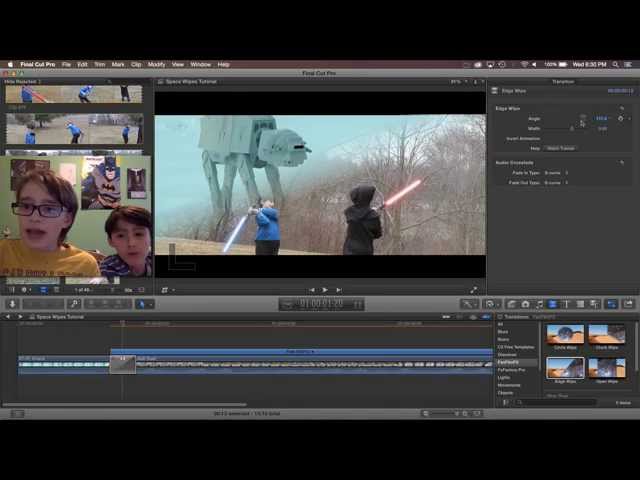Go back in timeline history arrow
Image resolution: width=640 pixels, height=480 pixels.
tap(7, 317)
